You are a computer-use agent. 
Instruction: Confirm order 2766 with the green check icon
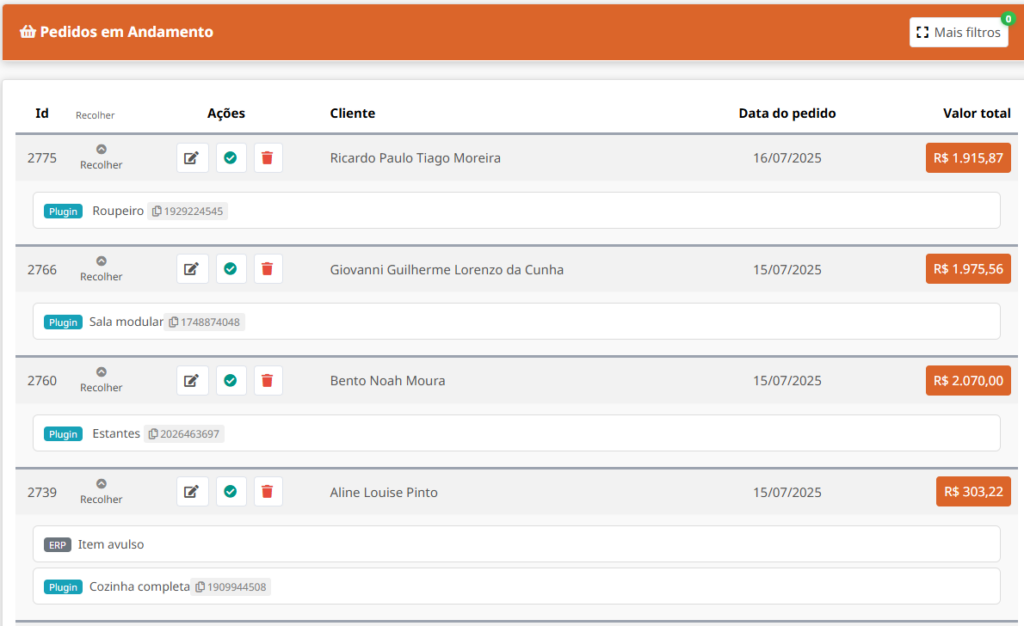coord(230,269)
